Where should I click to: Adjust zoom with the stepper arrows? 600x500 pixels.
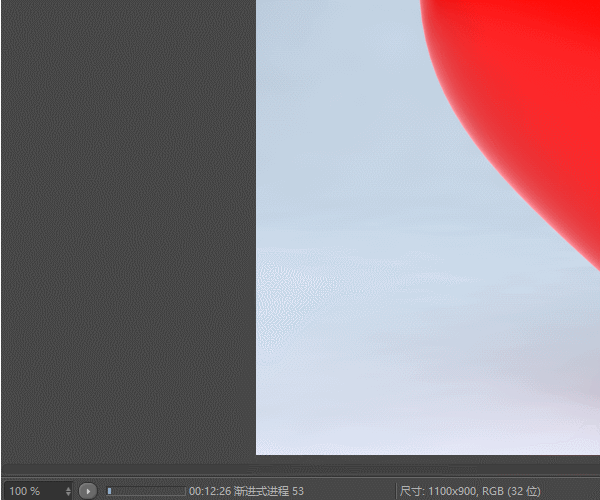tap(68, 491)
